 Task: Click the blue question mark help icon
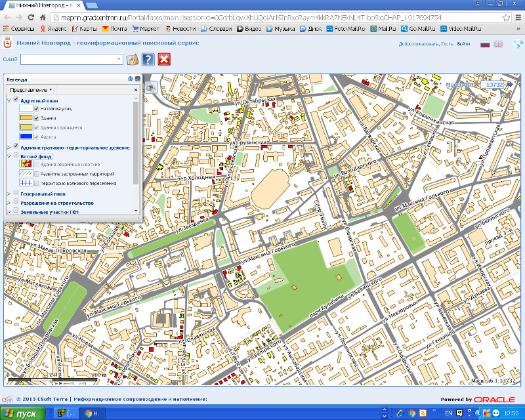(148, 59)
